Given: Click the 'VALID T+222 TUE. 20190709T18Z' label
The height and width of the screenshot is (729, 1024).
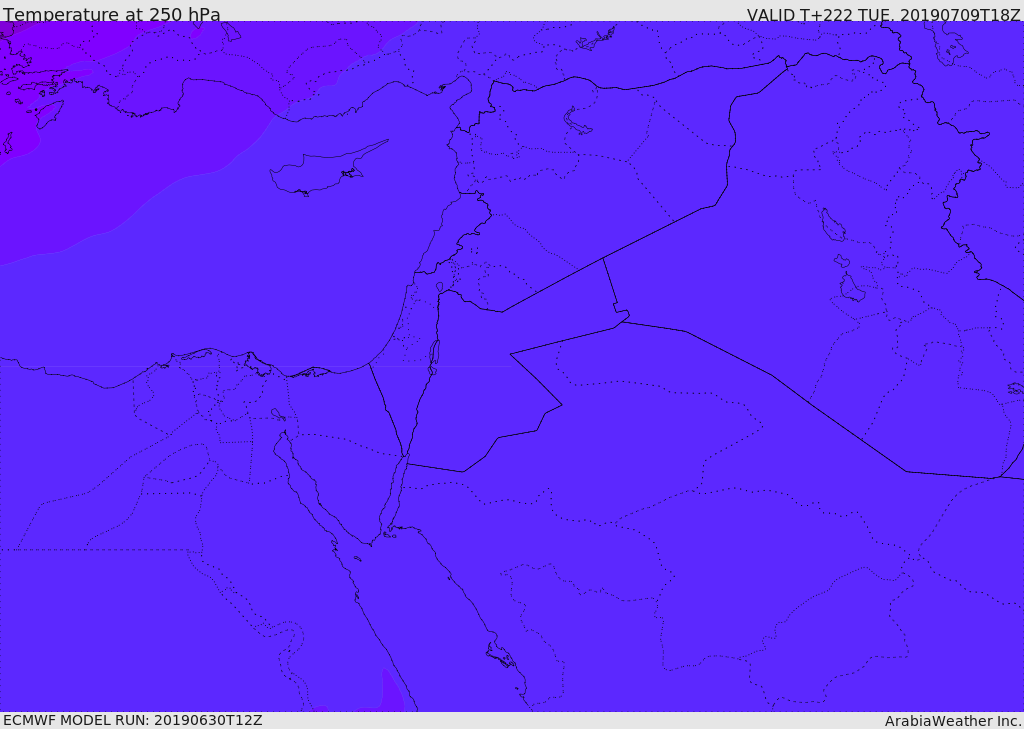Looking at the screenshot, I should [x=884, y=14].
